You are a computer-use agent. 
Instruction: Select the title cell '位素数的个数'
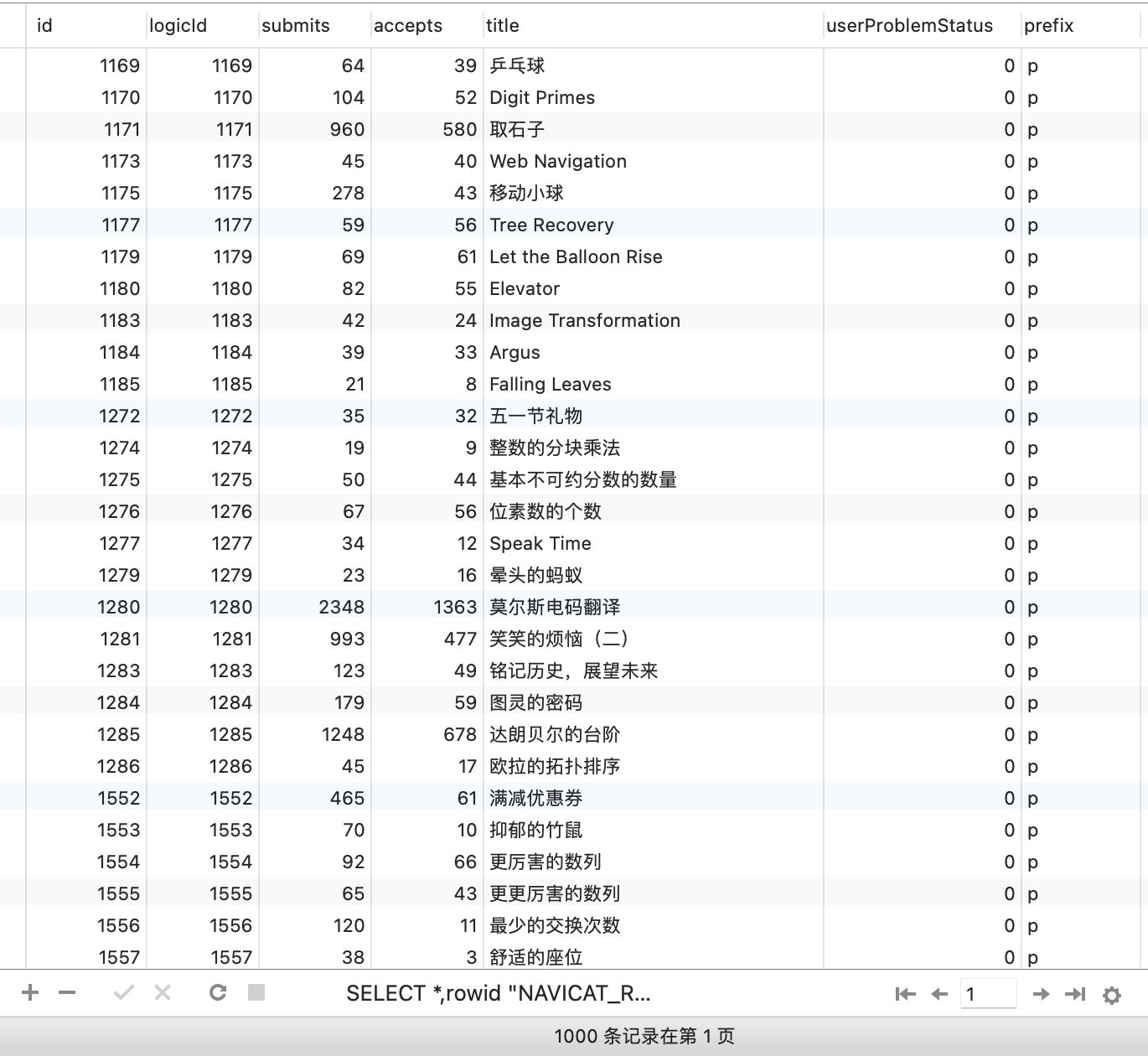click(x=654, y=512)
